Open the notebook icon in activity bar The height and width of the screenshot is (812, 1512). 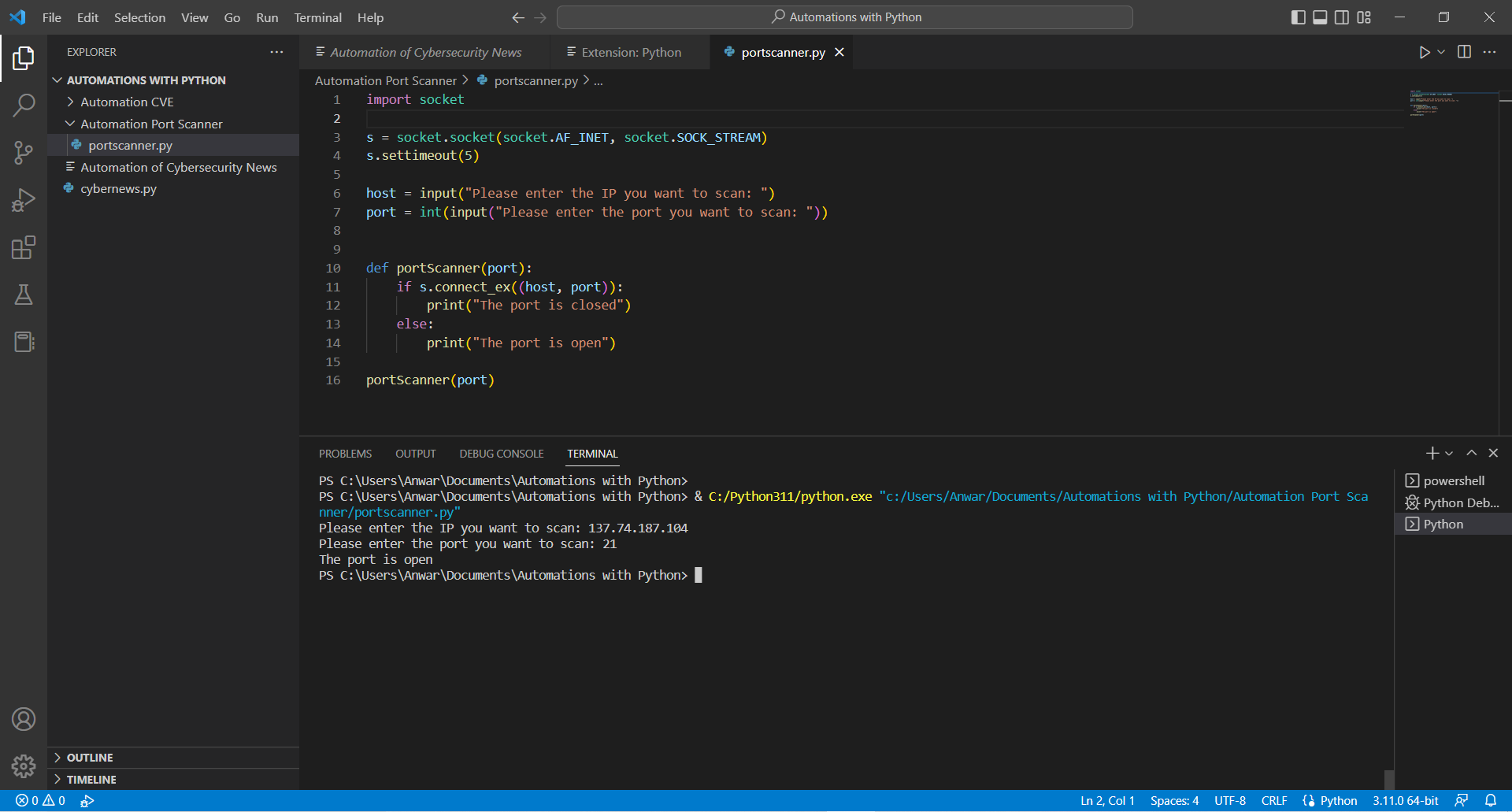tap(24, 342)
